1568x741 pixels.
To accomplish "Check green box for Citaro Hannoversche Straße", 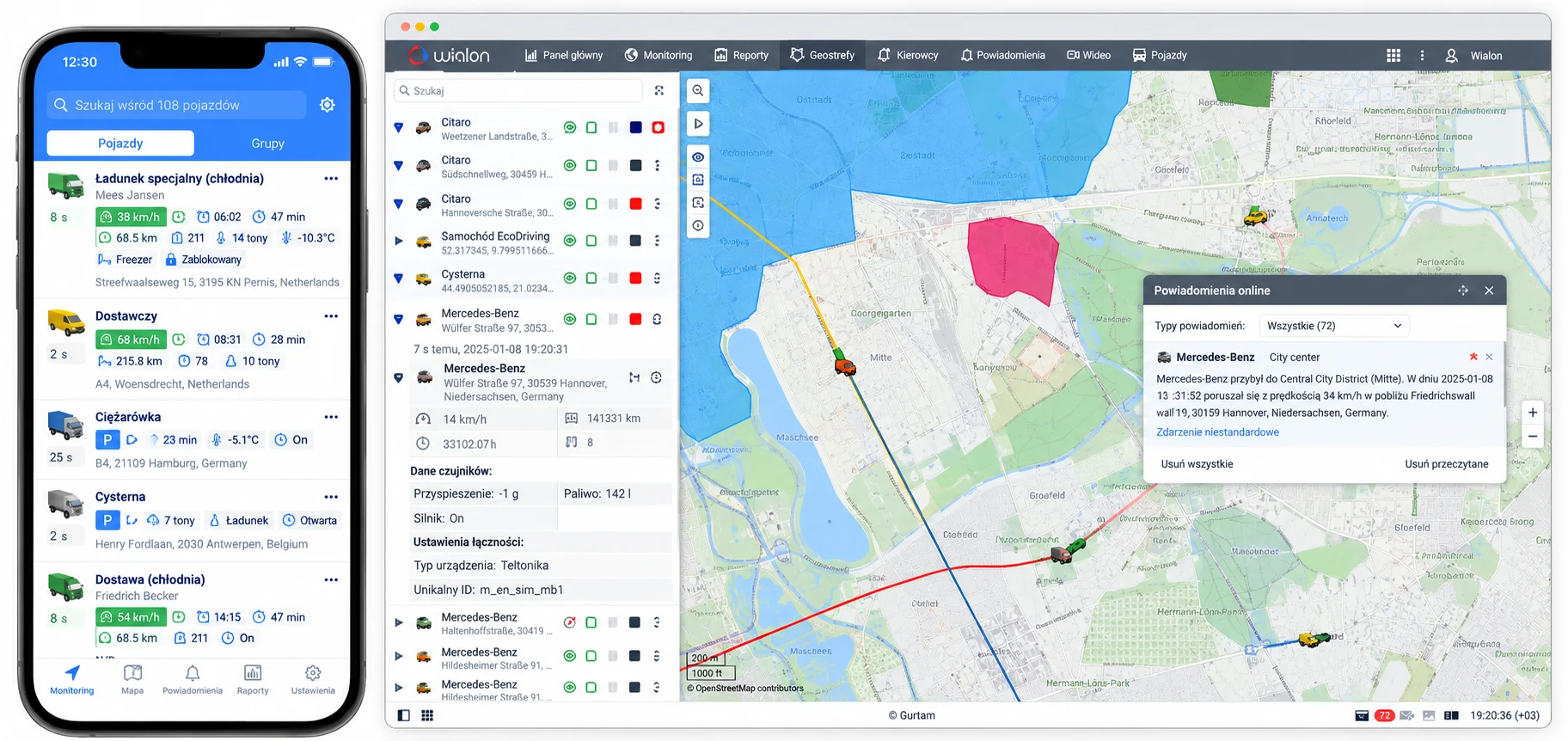I will point(591,204).
